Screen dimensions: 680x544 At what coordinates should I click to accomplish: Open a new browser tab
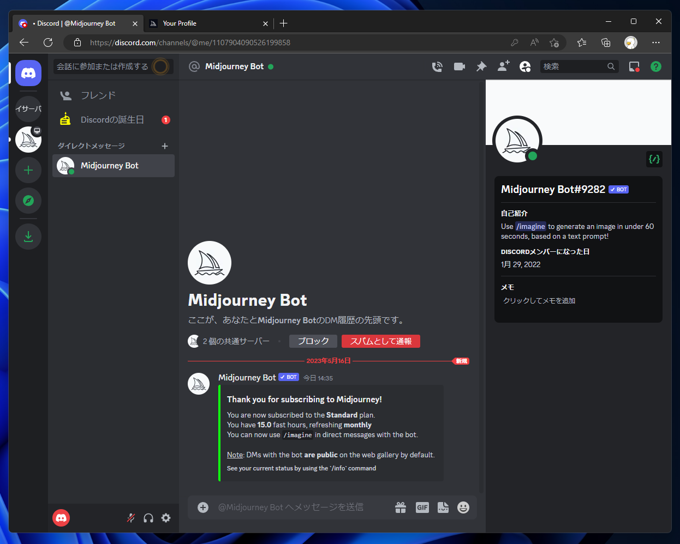[x=283, y=23]
